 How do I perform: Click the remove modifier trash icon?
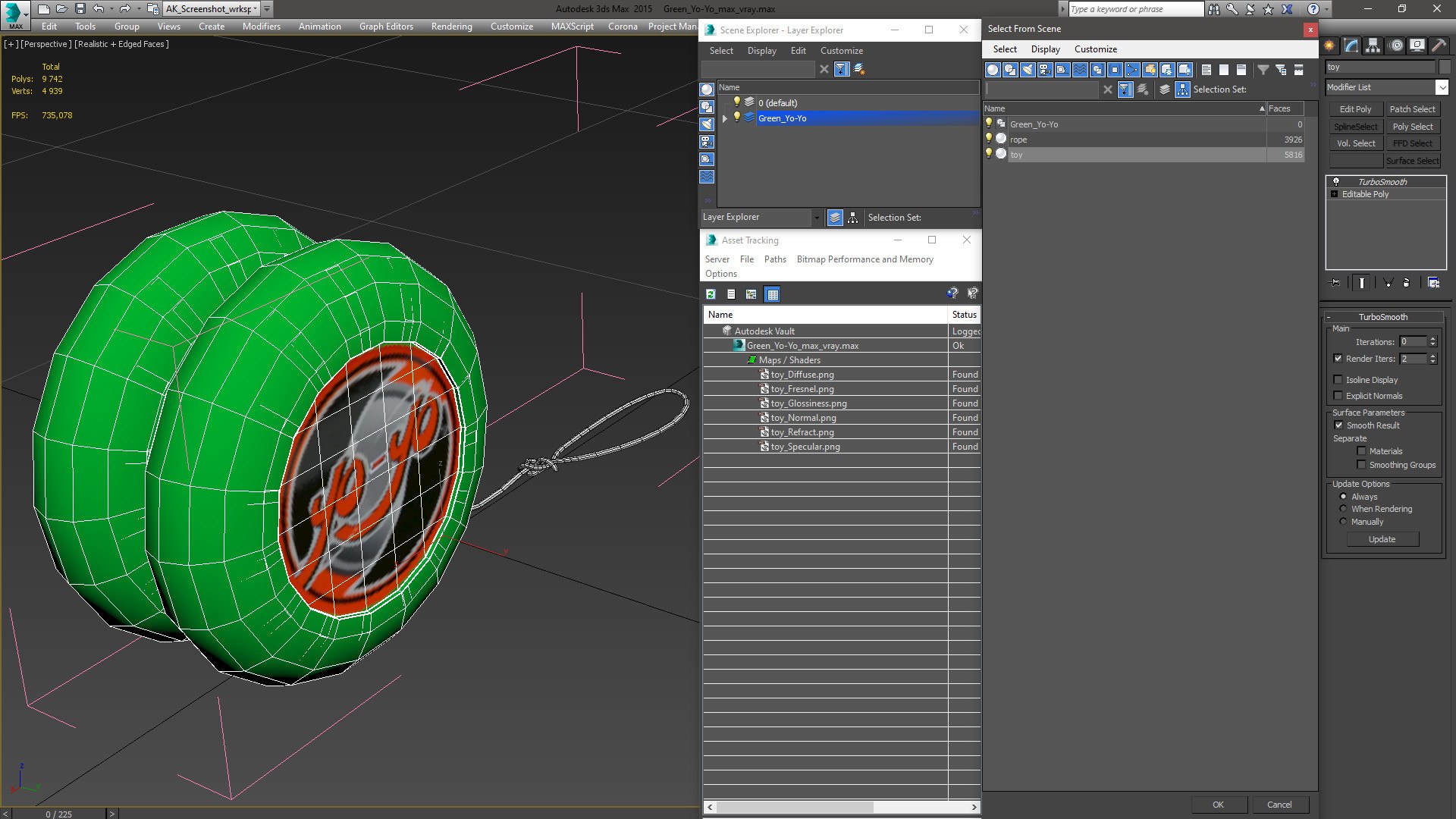pos(1406,283)
